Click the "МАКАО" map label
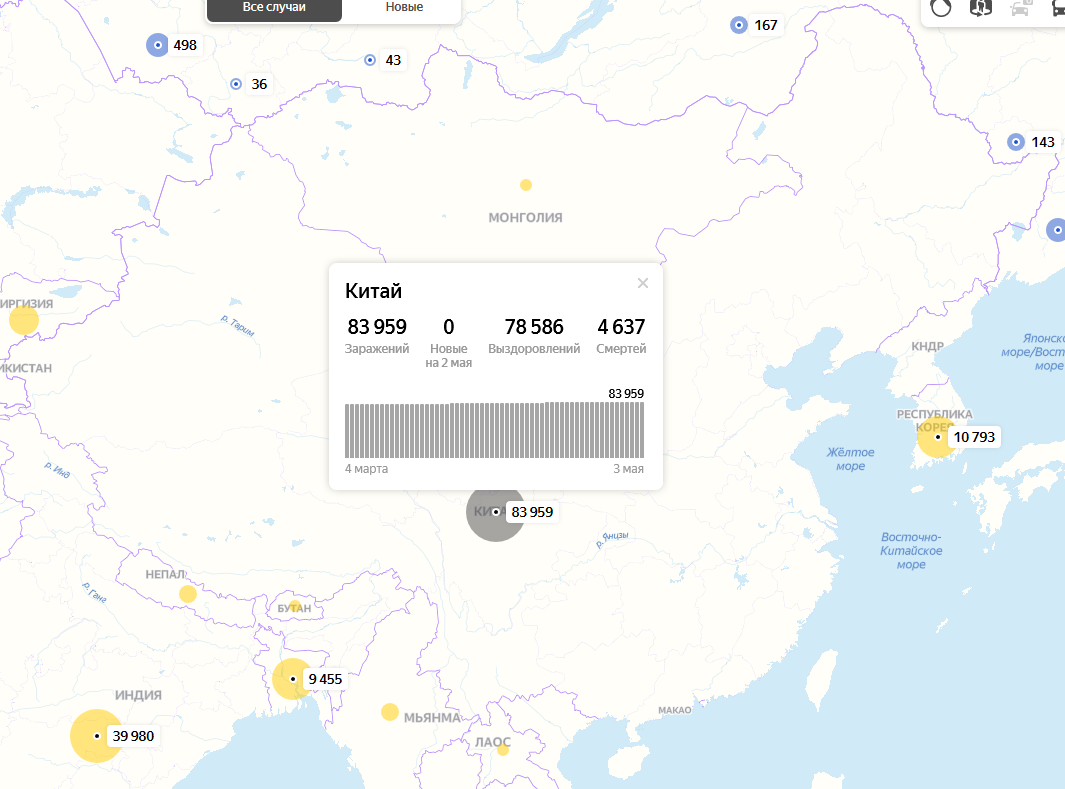 click(674, 710)
